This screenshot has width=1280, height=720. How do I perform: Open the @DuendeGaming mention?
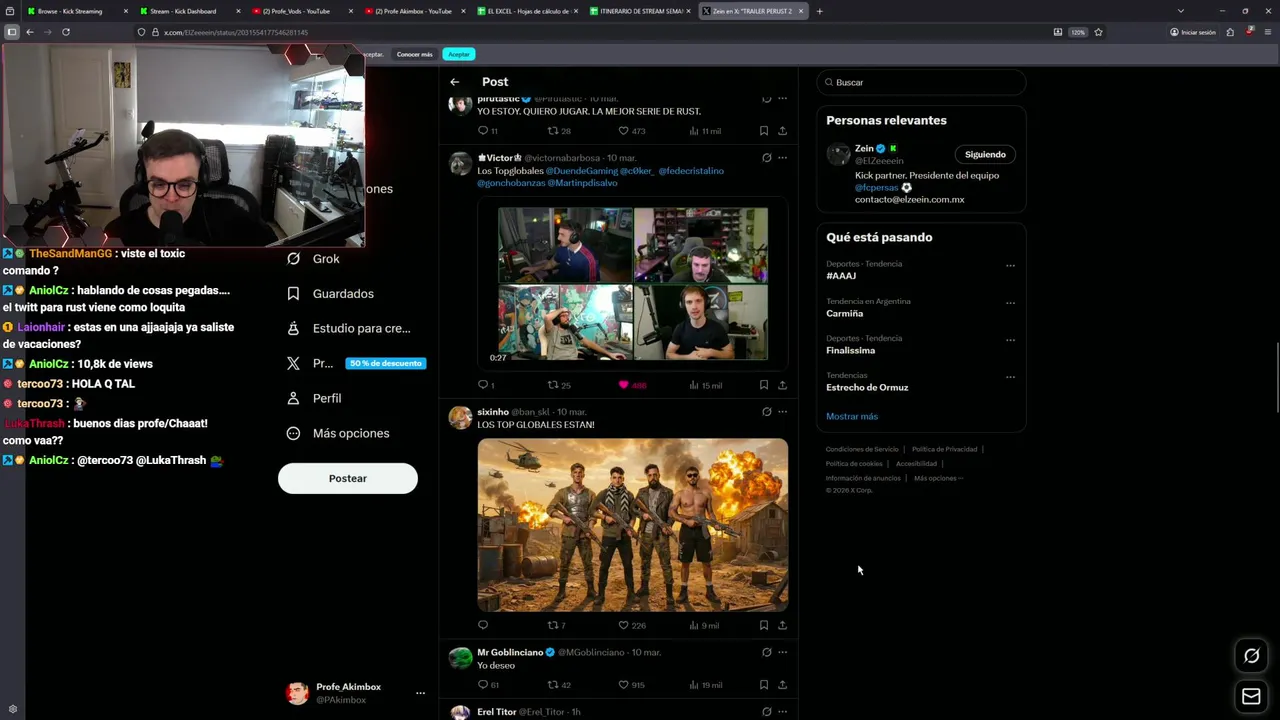click(x=581, y=171)
